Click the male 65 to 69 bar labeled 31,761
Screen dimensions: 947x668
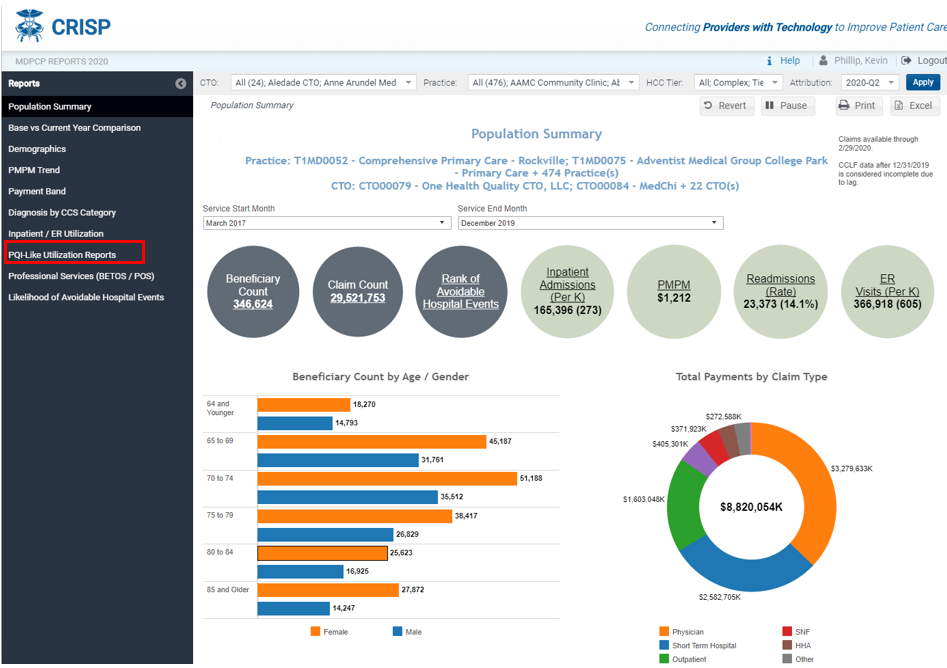click(x=338, y=460)
